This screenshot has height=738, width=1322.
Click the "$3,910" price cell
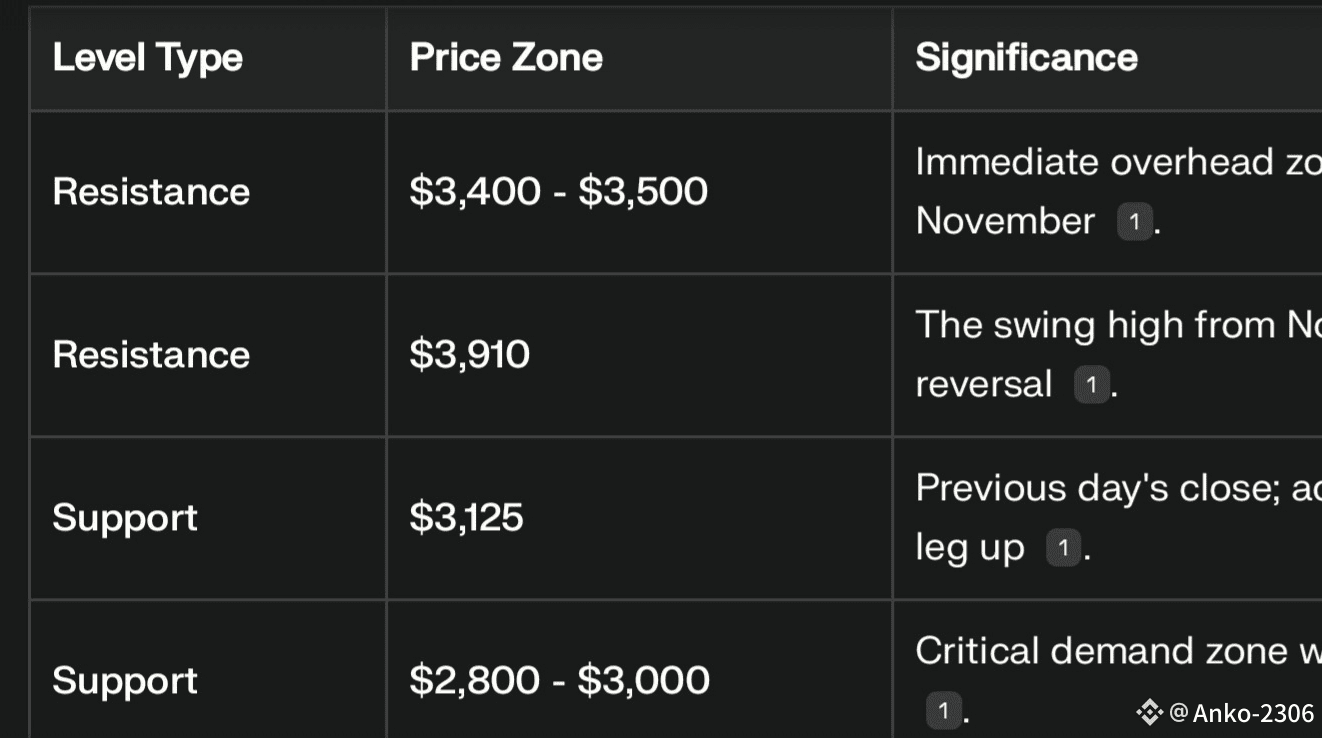[469, 355]
